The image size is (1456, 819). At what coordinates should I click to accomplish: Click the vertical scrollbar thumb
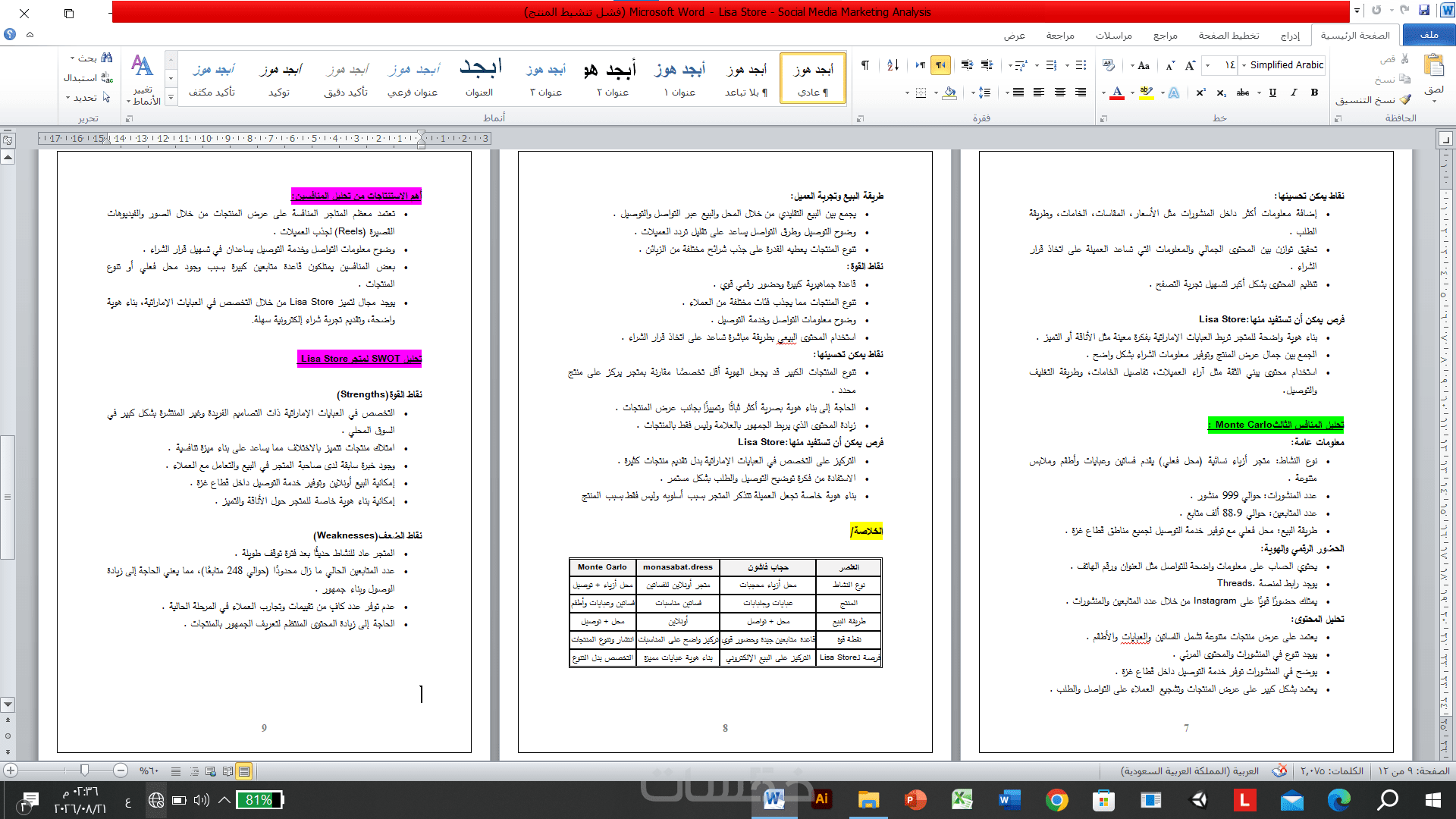(8, 497)
